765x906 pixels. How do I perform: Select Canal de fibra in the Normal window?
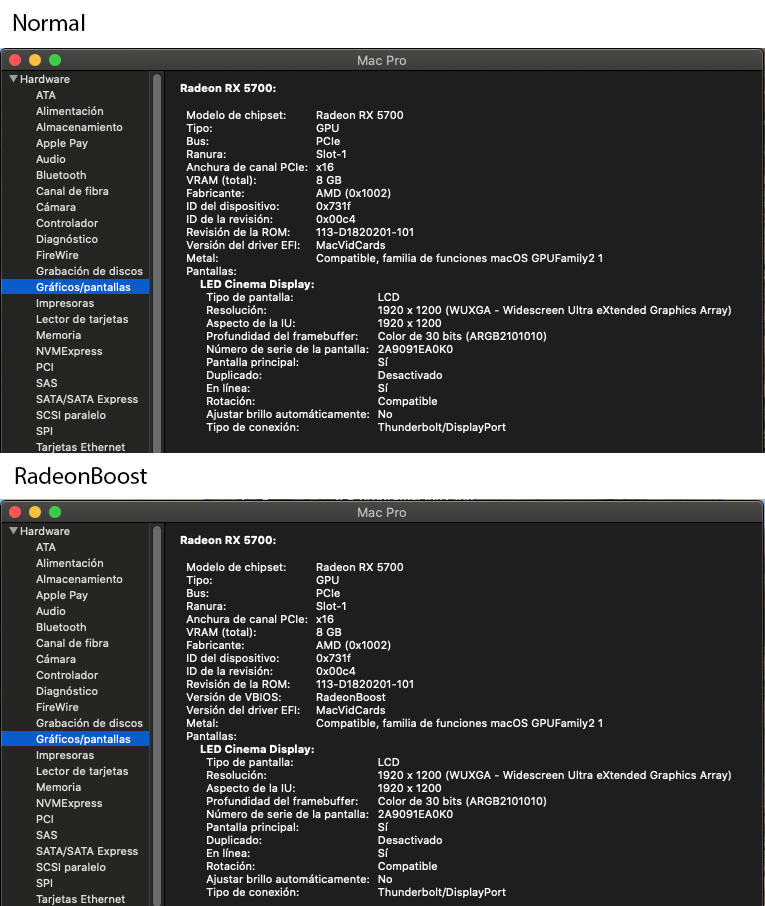click(x=72, y=191)
